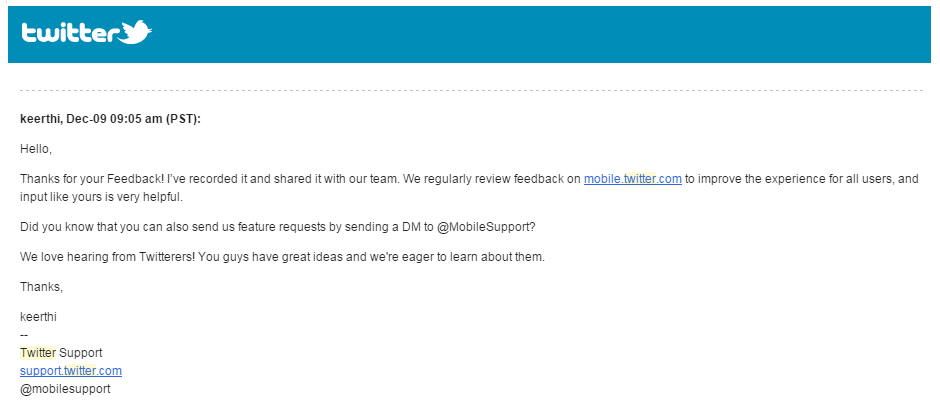This screenshot has height=402, width=940.
Task: Click the keerthi name in signature
Action: click(38, 316)
